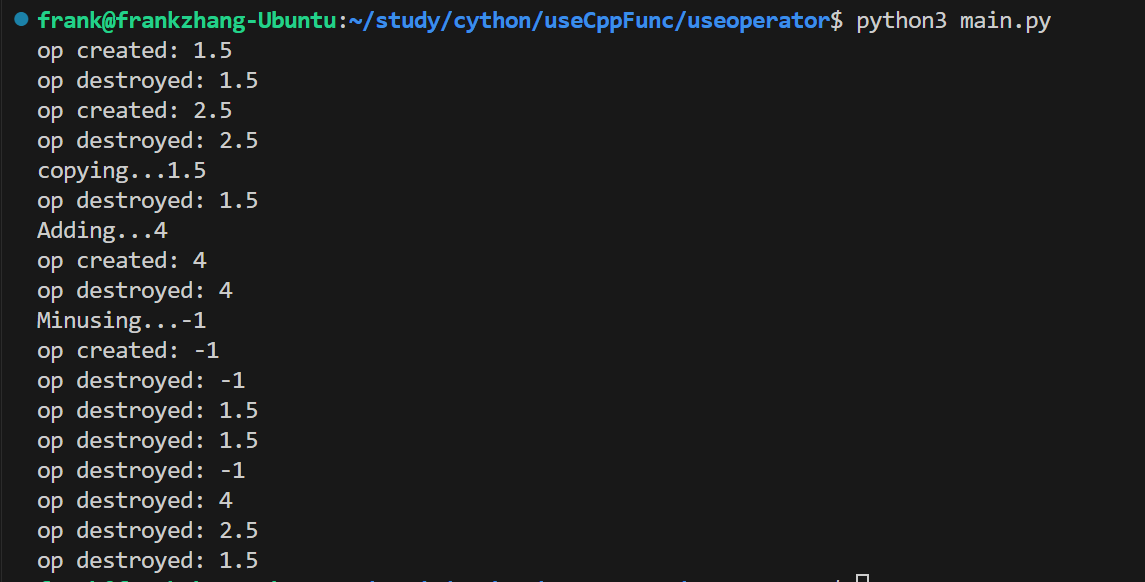Click the "op created: 2.5" output line
Screen dimensions: 1145x582
(134, 111)
